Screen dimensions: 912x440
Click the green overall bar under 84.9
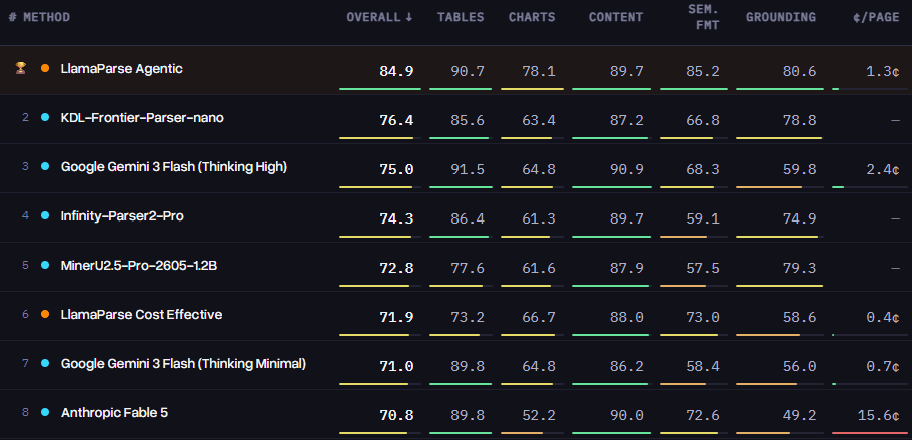[380, 88]
